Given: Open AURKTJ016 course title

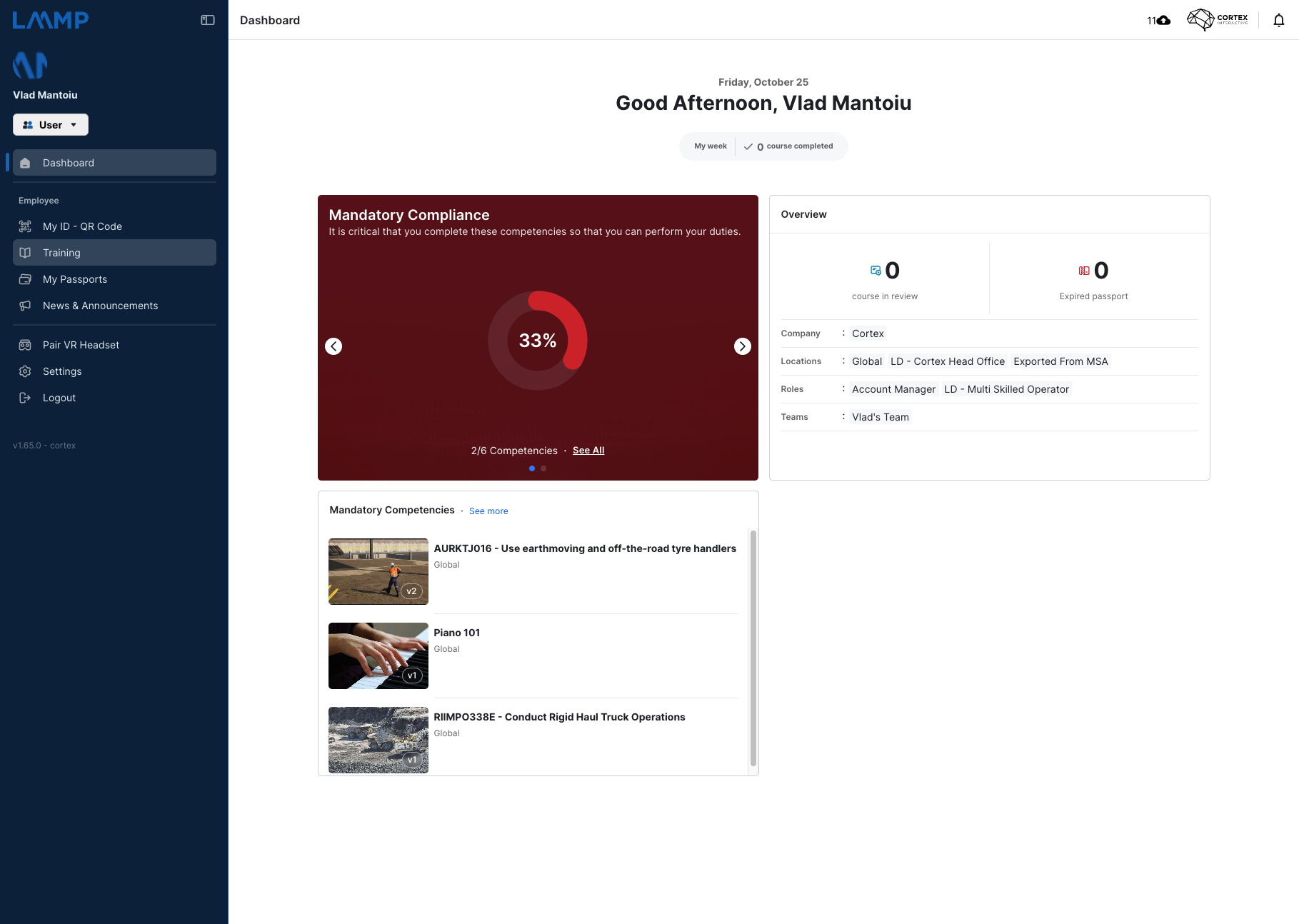Looking at the screenshot, I should (585, 548).
